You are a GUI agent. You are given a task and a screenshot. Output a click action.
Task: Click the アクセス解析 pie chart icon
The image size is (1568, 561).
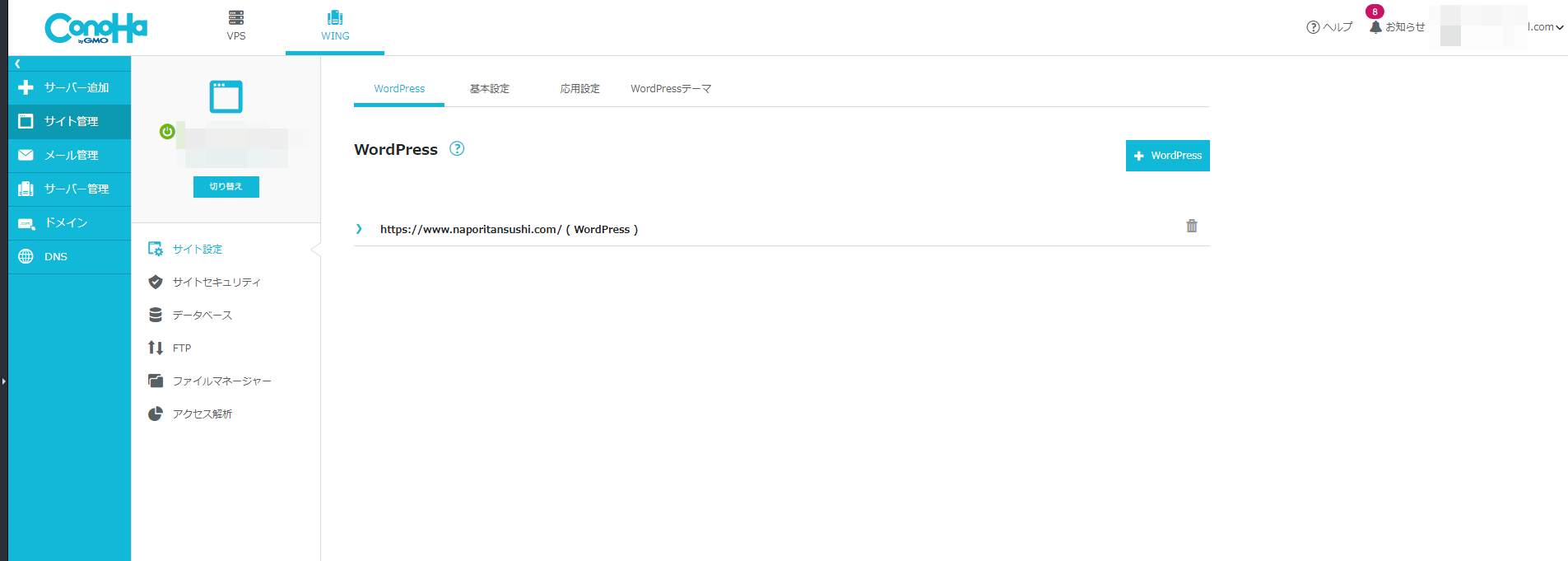coord(156,414)
